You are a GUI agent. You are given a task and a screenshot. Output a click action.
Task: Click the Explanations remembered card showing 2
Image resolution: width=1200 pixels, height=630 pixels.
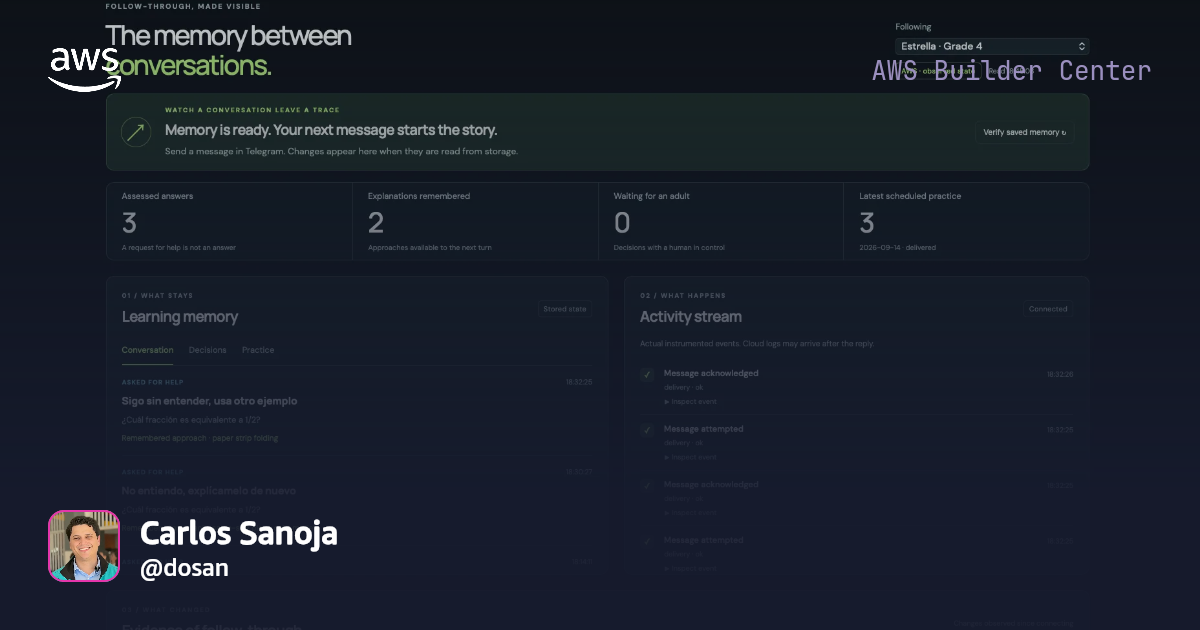point(475,222)
